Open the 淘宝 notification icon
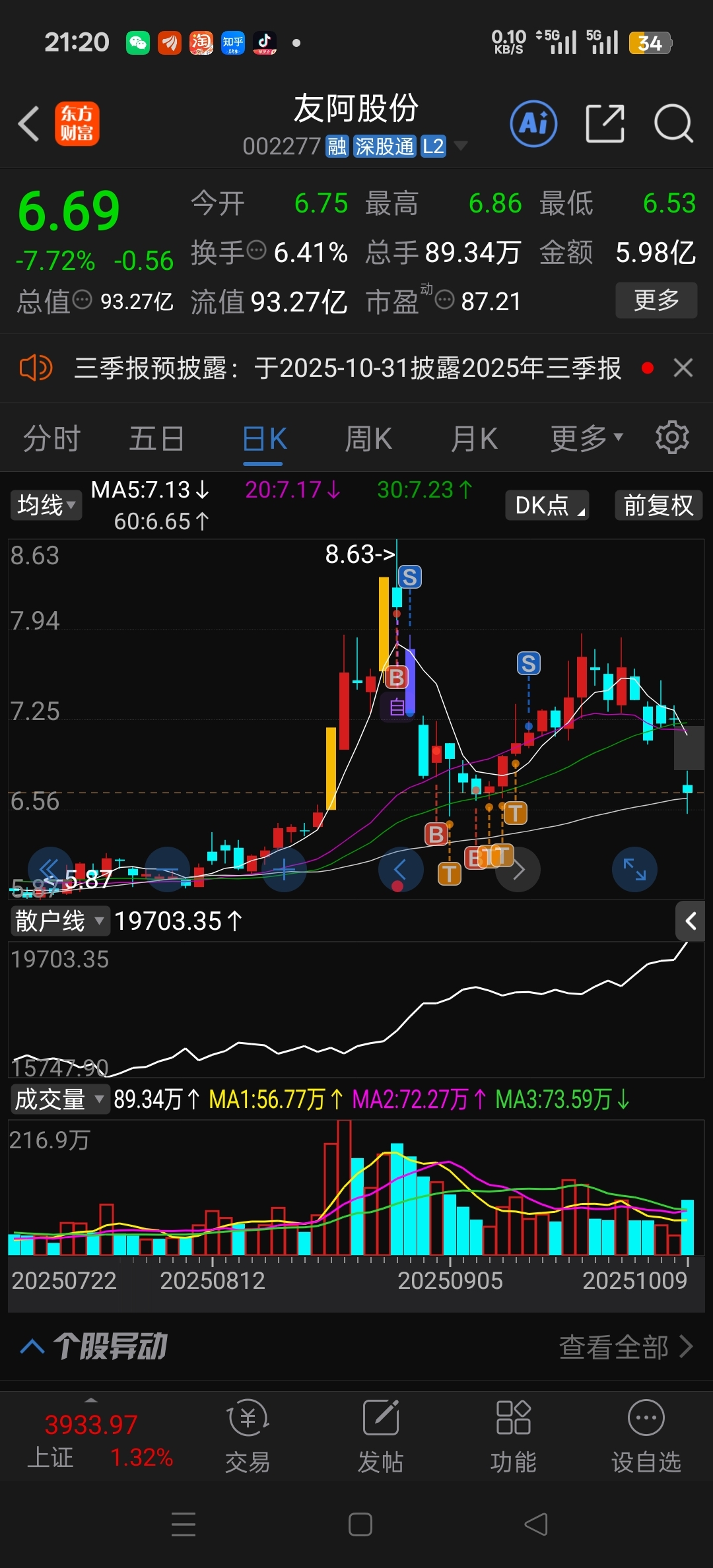The image size is (713, 1568). tap(201, 43)
